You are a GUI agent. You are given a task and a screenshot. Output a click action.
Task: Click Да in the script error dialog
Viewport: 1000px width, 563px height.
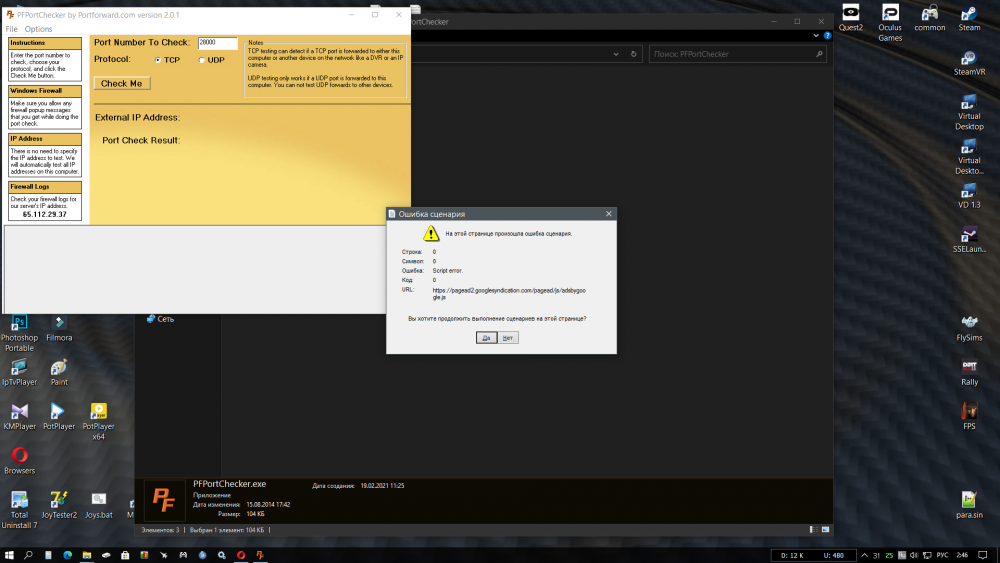pos(486,338)
